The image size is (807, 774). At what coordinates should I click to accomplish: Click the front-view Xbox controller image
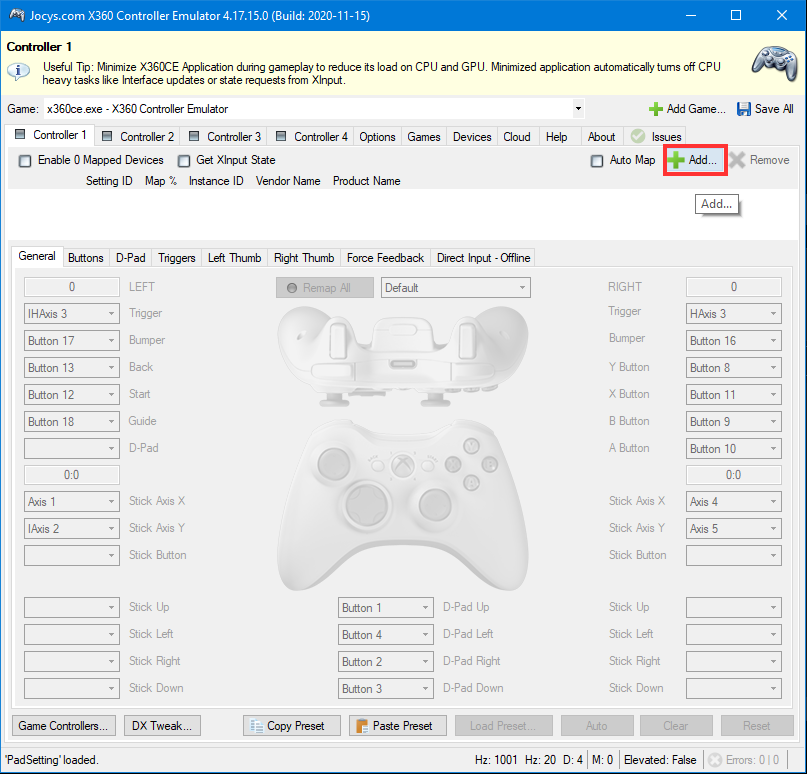click(x=402, y=506)
